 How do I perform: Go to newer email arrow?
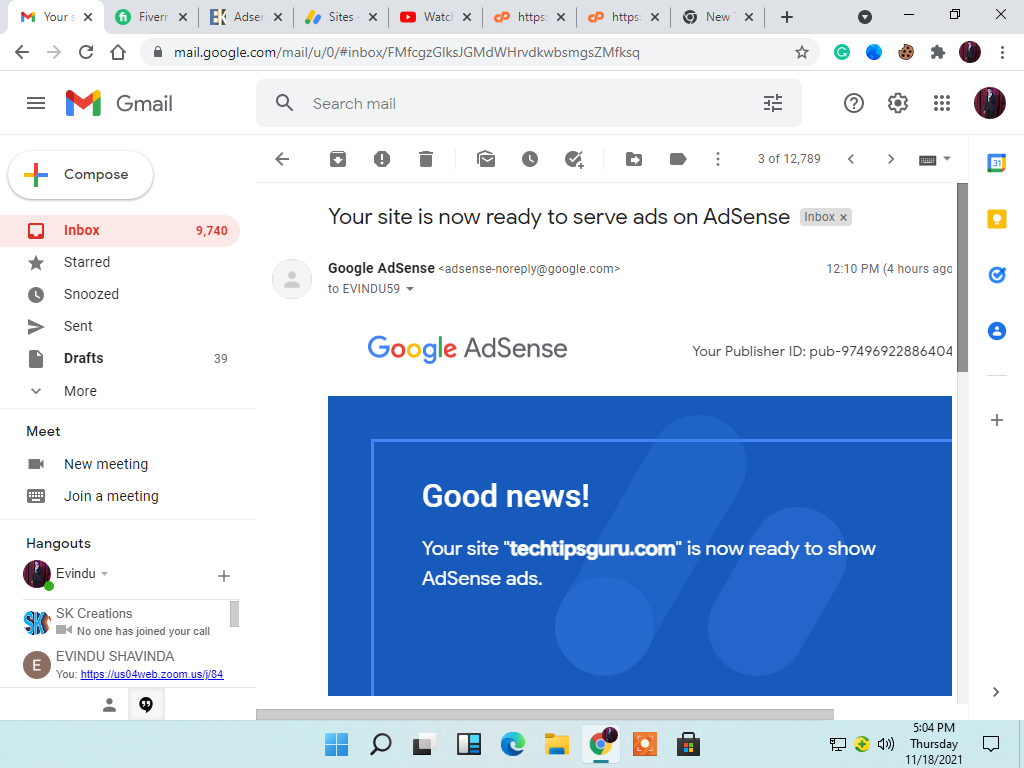[851, 159]
